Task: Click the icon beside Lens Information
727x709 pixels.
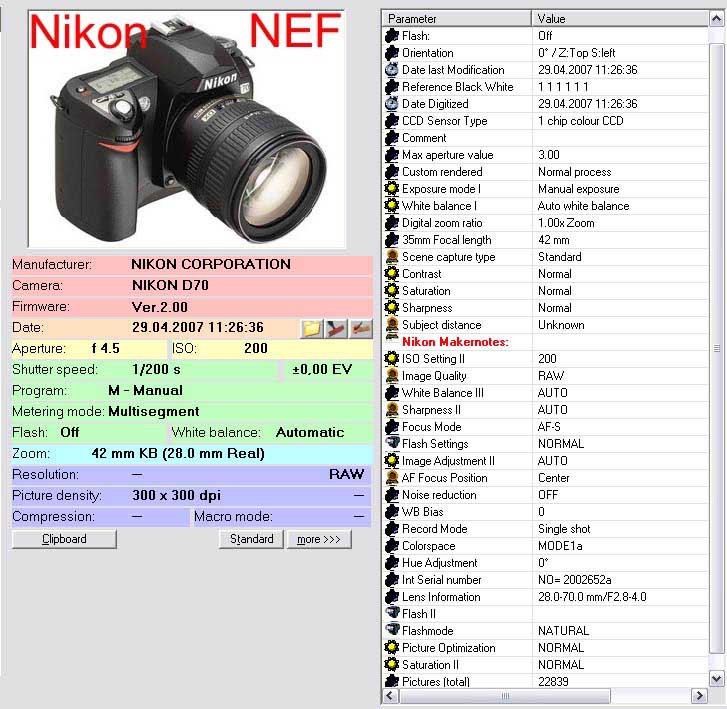Action: pyautogui.click(x=392, y=597)
